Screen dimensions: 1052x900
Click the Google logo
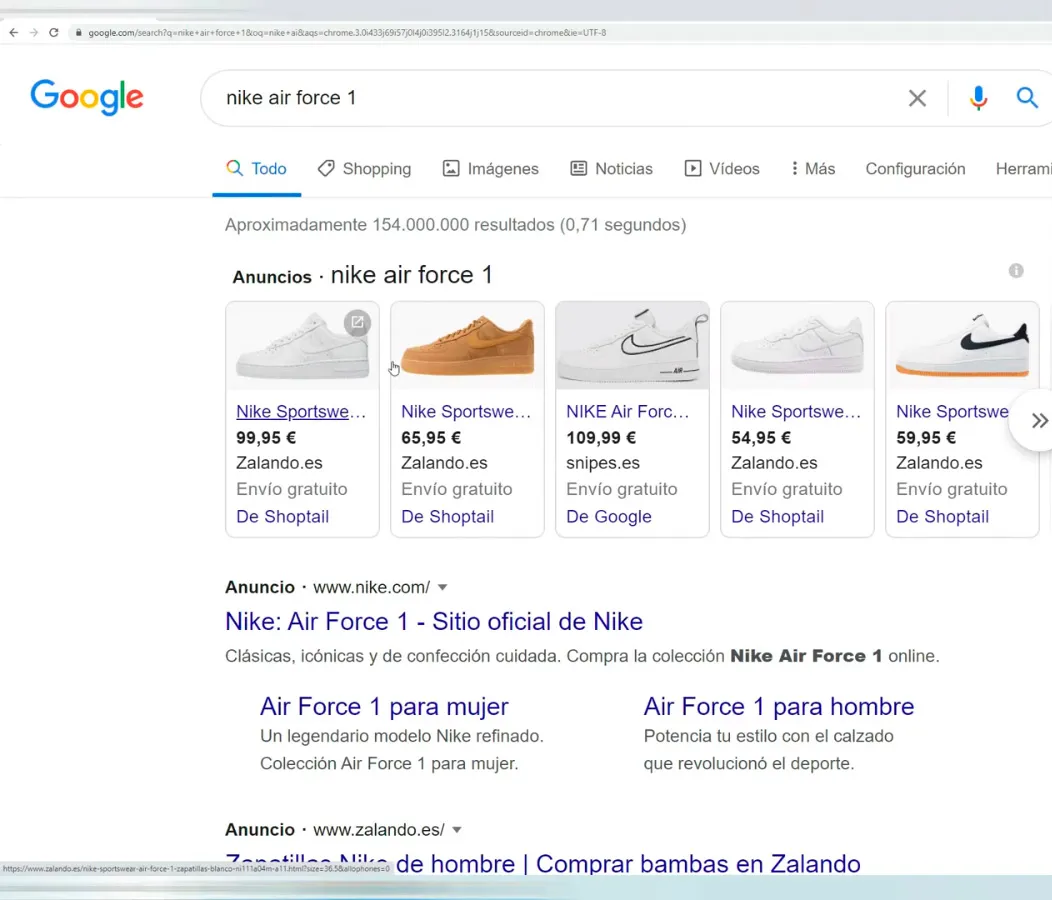[87, 97]
